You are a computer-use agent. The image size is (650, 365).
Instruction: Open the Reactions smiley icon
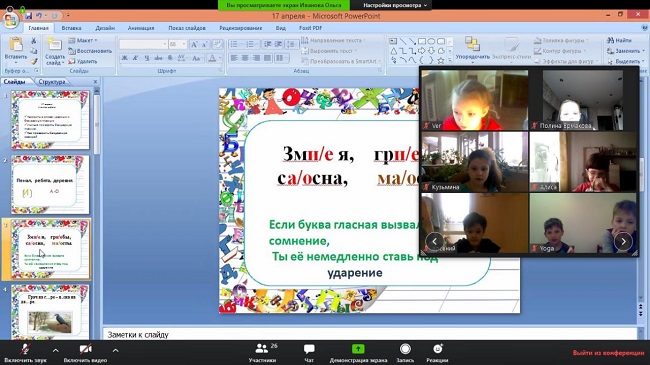437,349
